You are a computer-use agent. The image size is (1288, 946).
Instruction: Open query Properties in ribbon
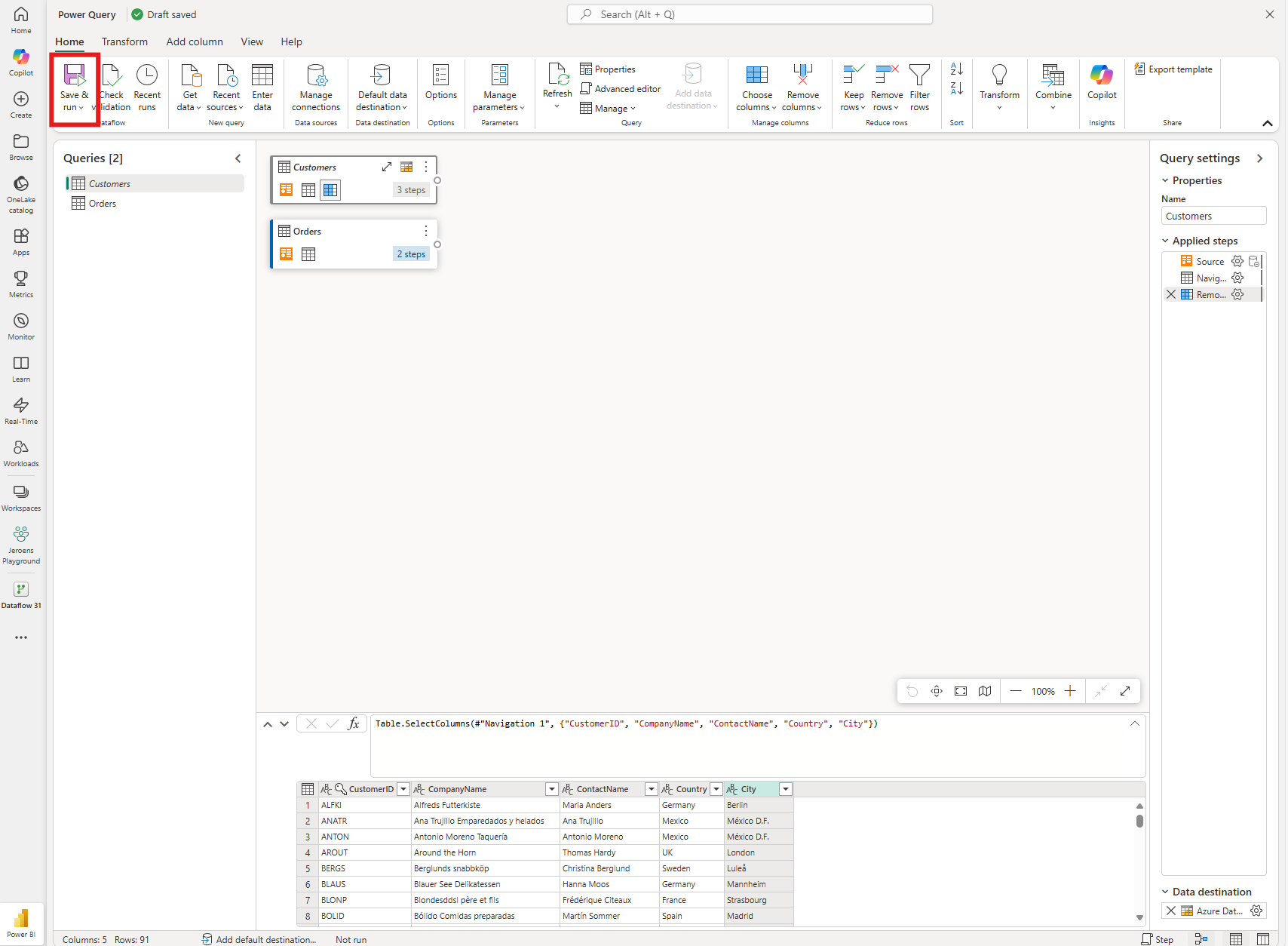pyautogui.click(x=608, y=69)
